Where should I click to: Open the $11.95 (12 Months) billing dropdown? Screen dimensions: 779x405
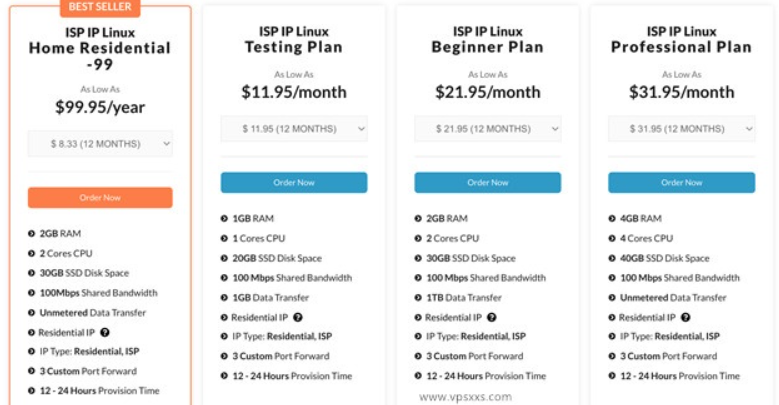click(x=294, y=129)
